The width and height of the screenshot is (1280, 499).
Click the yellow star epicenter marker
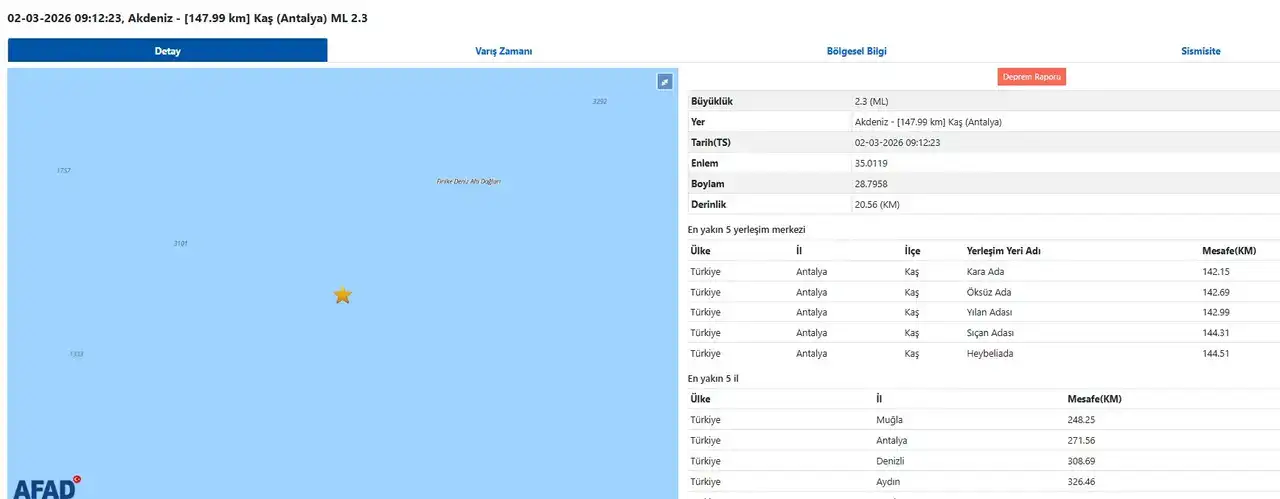(342, 295)
